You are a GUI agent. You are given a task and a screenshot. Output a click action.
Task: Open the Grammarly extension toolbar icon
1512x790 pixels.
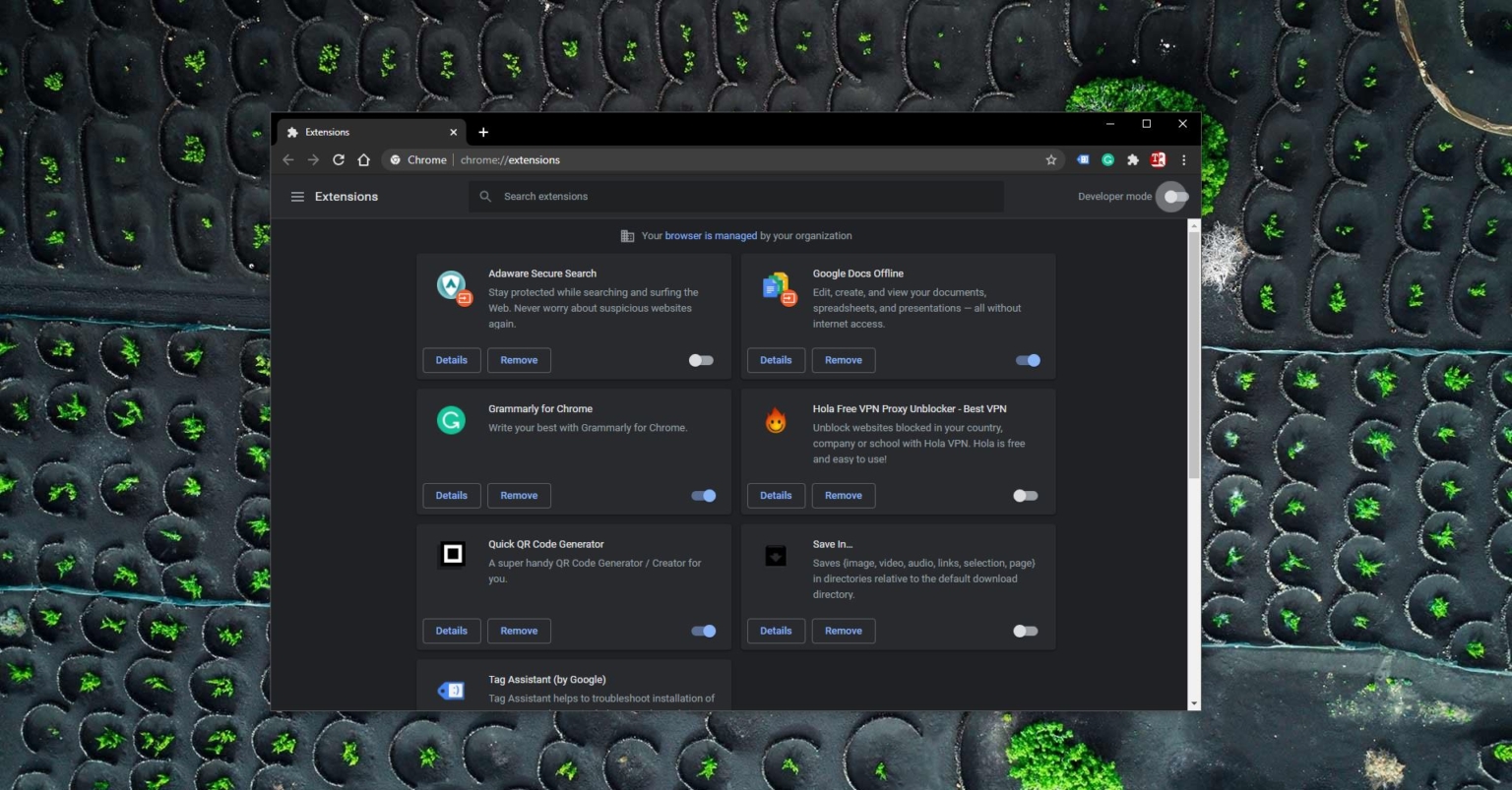tap(1107, 159)
